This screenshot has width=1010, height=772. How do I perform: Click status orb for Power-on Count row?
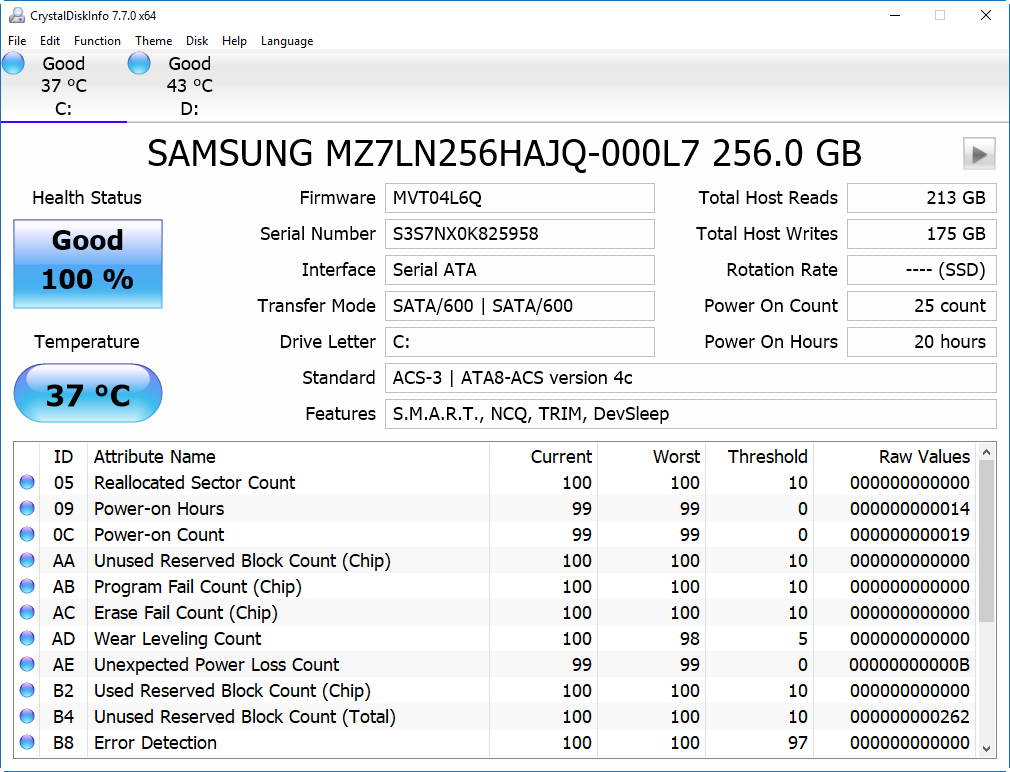pos(27,534)
